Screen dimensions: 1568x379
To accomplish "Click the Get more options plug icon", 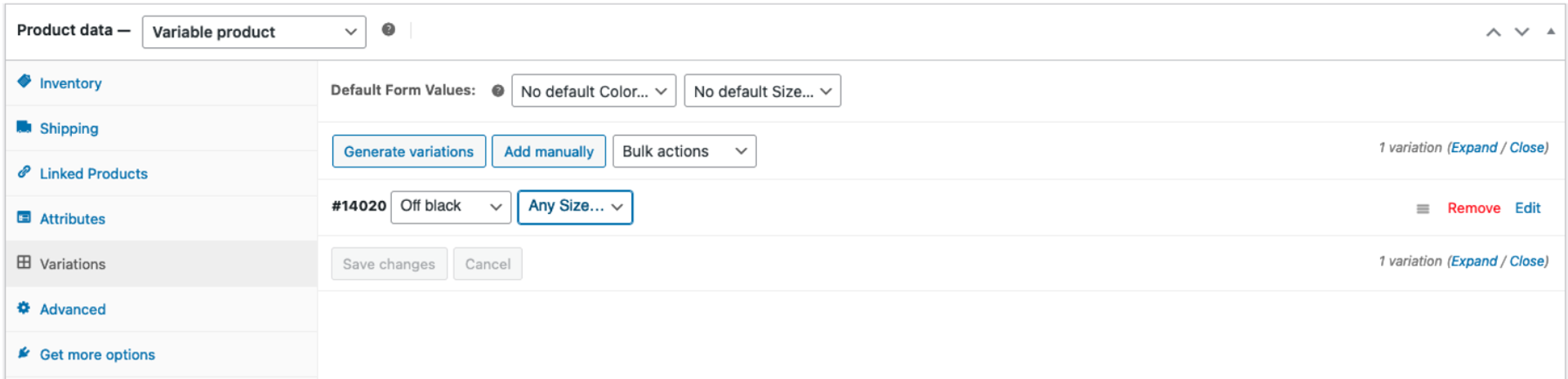I will click(24, 353).
